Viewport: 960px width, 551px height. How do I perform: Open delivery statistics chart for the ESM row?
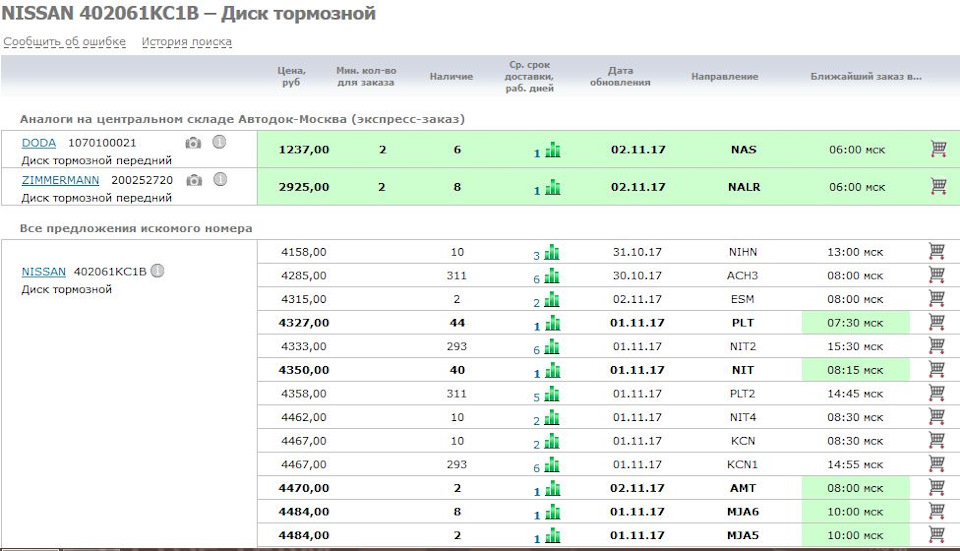click(552, 299)
